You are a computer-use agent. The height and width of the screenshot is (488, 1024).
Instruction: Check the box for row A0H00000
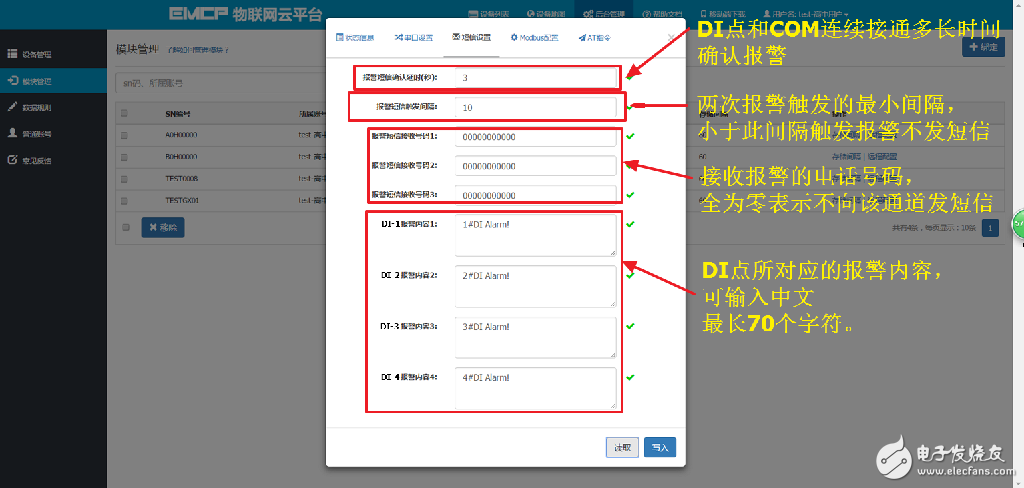[124, 135]
